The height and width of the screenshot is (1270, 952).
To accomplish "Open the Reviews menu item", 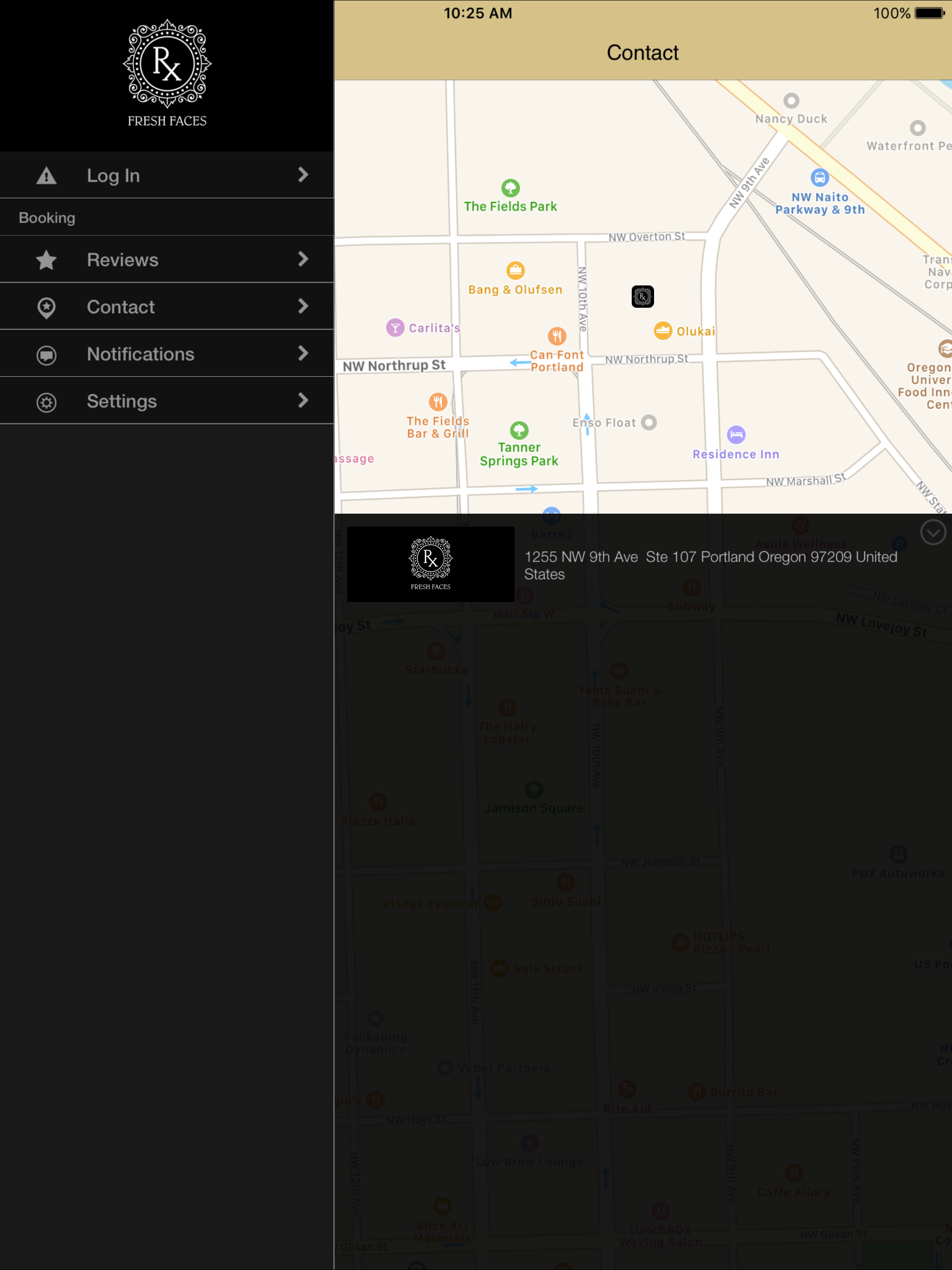I will (x=166, y=259).
